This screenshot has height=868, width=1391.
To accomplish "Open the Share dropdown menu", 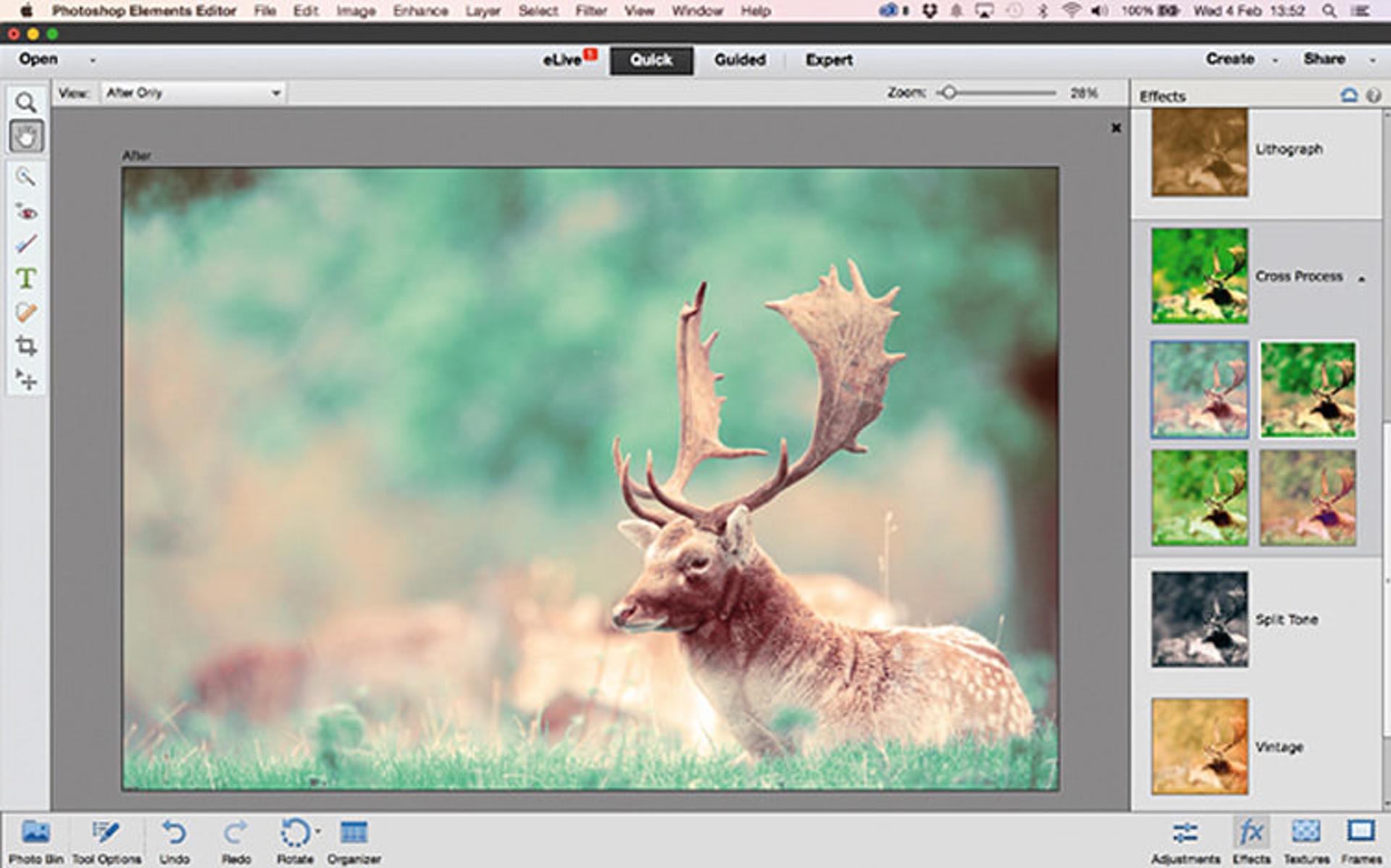I will (1372, 60).
